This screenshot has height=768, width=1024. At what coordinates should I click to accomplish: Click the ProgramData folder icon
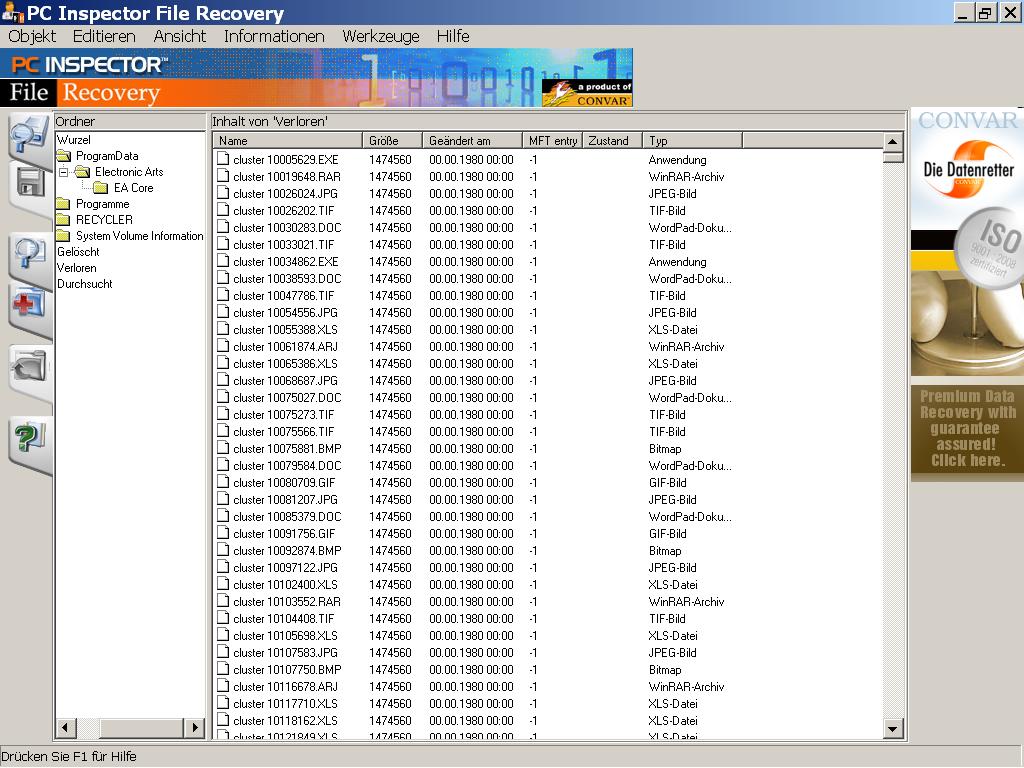coord(63,155)
